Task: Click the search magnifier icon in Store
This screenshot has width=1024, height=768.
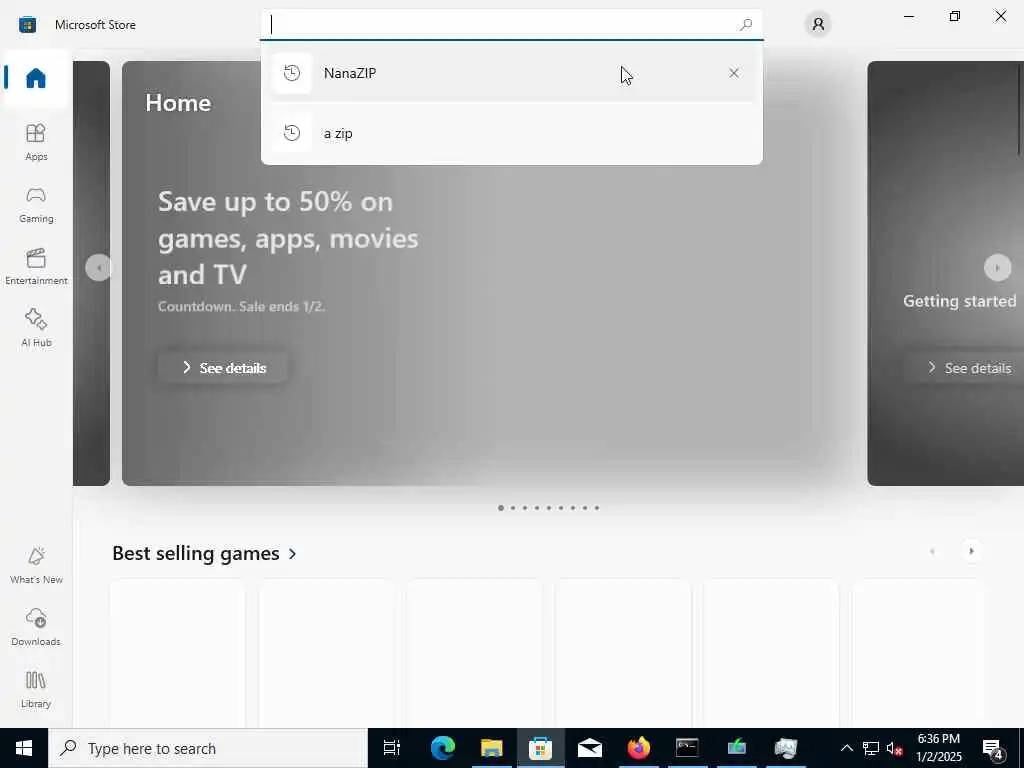Action: click(746, 25)
